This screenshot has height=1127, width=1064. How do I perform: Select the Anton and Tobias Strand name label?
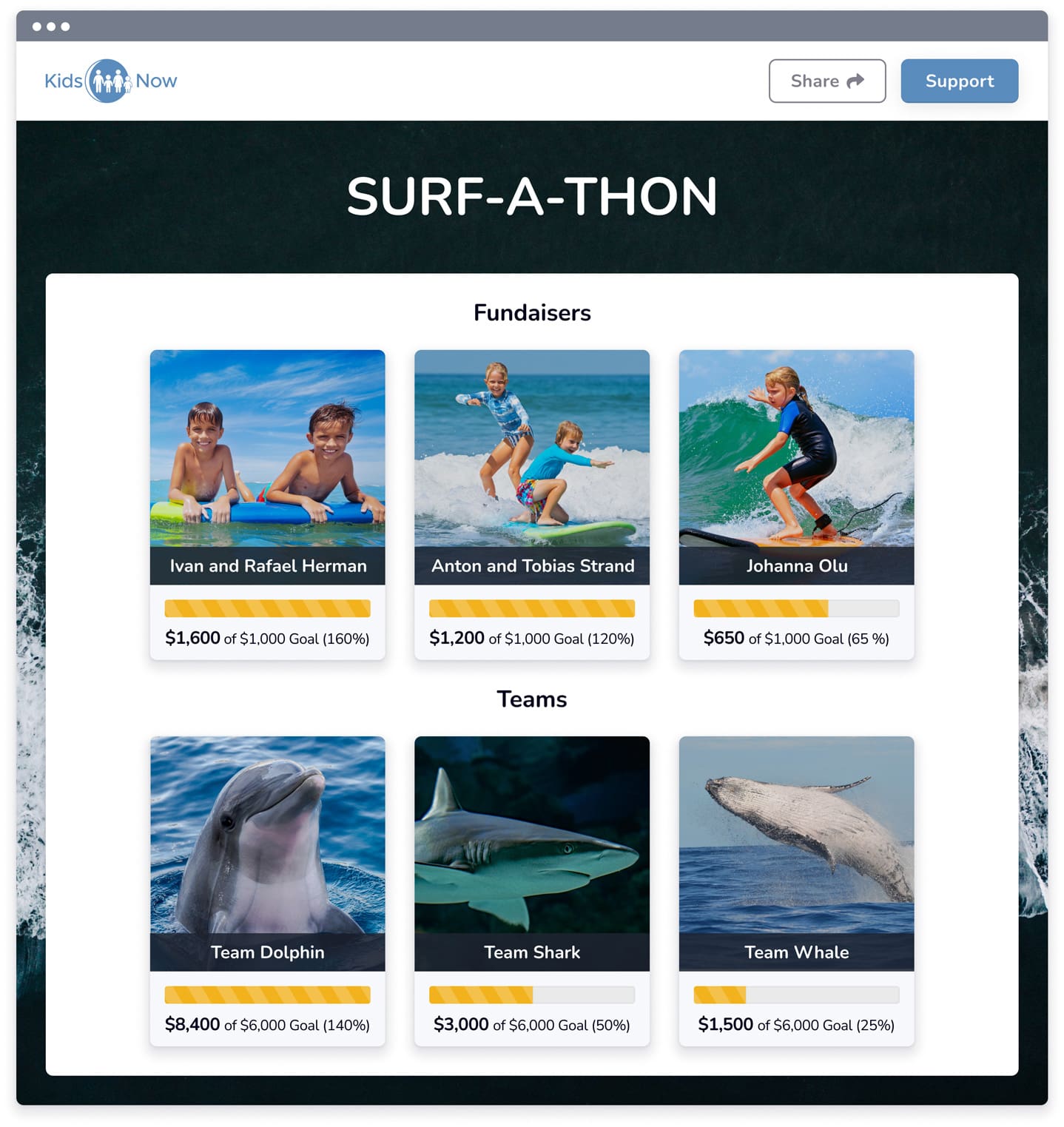(x=533, y=566)
